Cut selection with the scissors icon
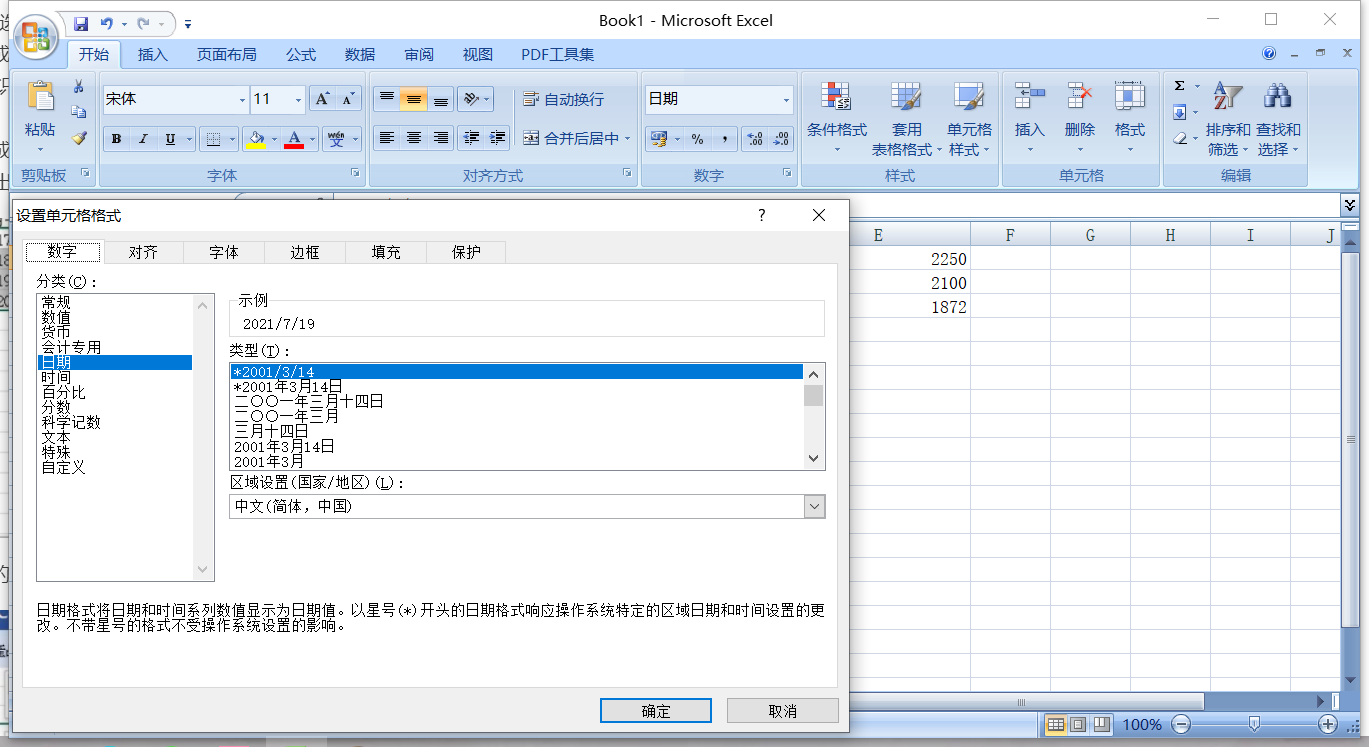 pos(79,87)
